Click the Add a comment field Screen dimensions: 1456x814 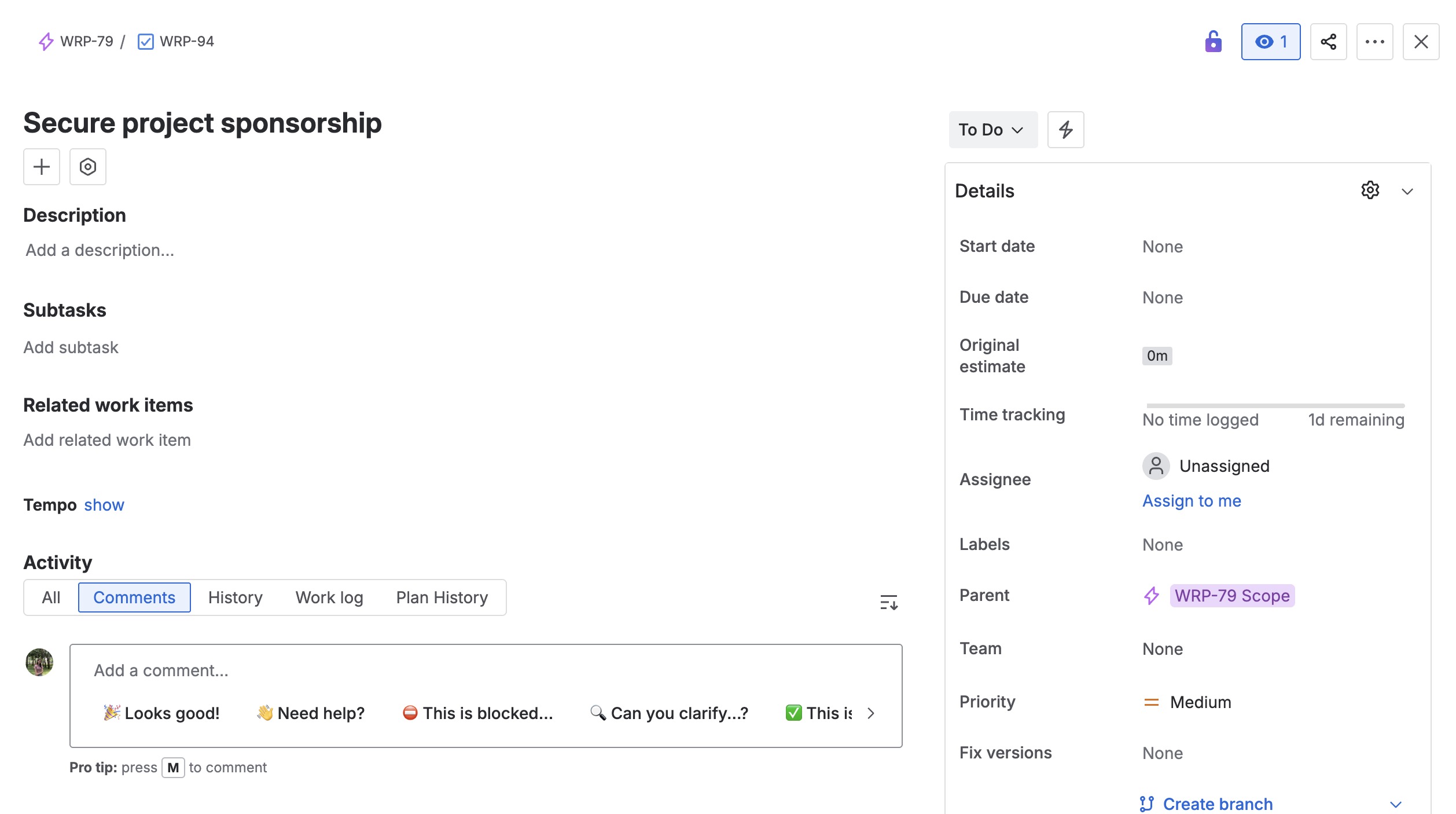click(x=485, y=670)
